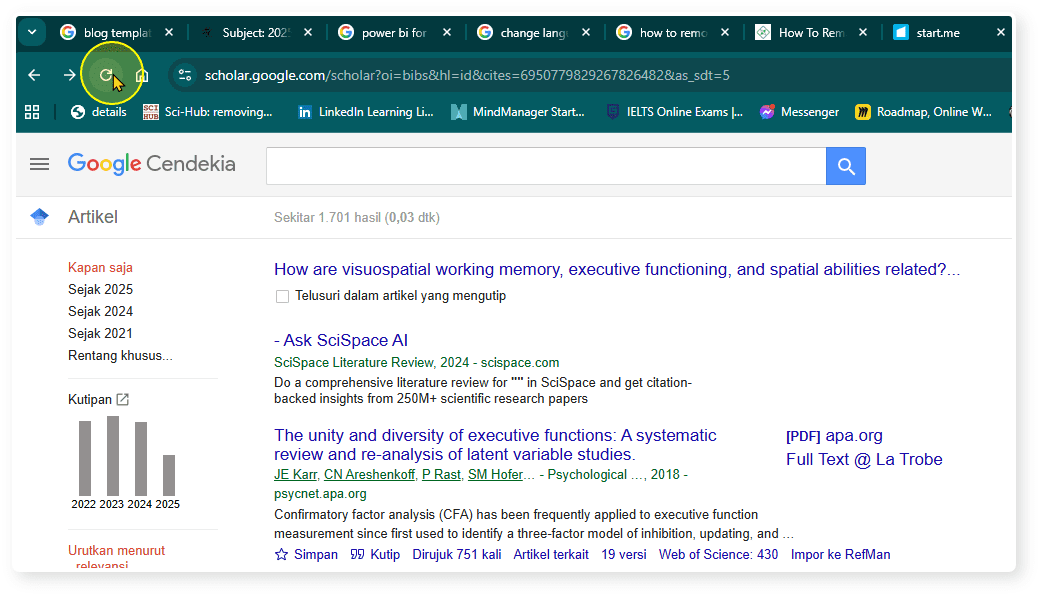Open the IELTS Online Exams bookmark
This screenshot has height=596, width=1040.
click(x=675, y=112)
